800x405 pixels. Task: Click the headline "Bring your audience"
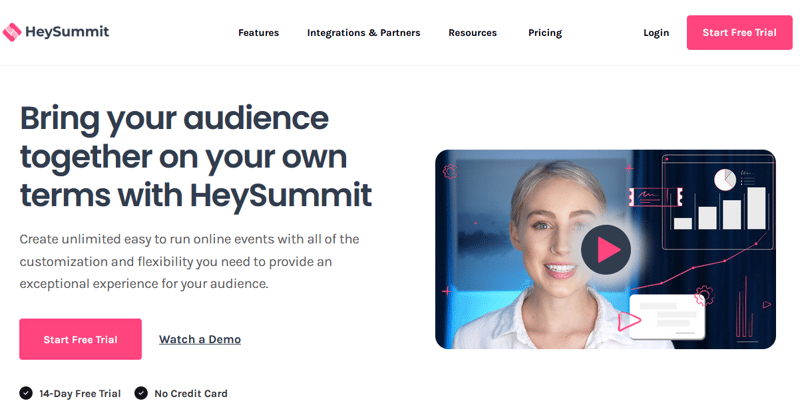pos(174,118)
